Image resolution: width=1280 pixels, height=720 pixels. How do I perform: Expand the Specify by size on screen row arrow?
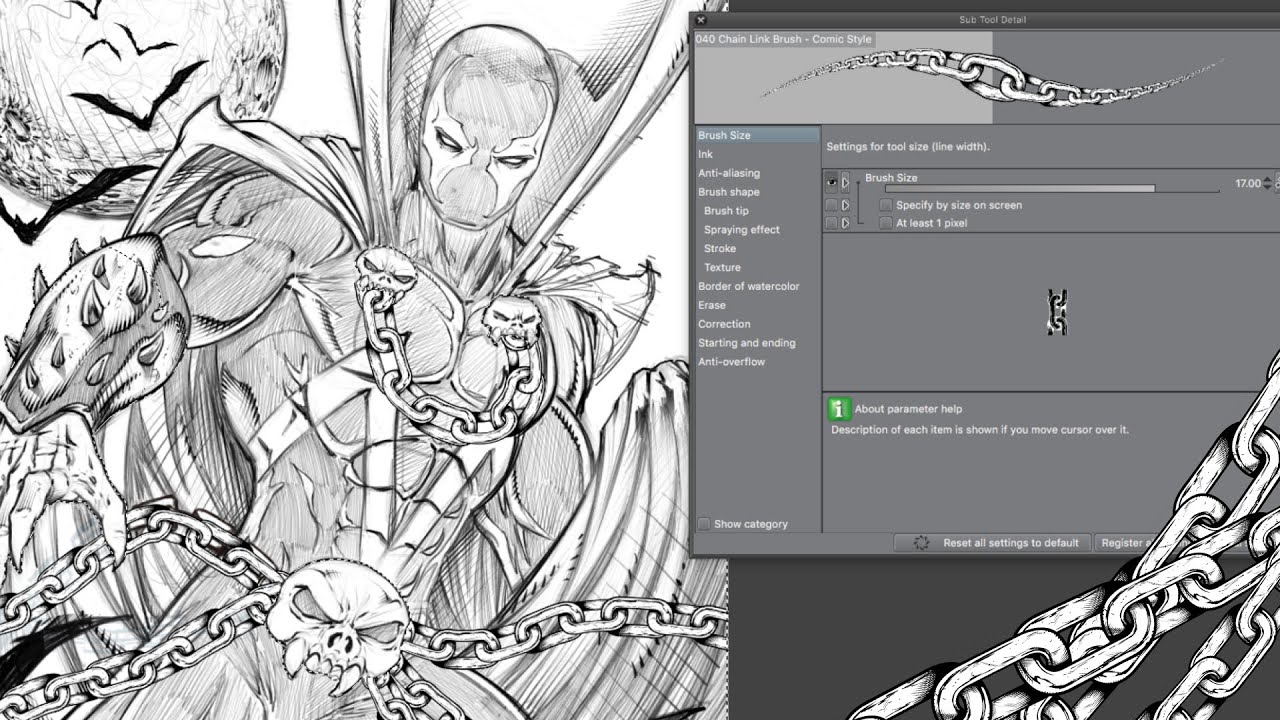[x=845, y=205]
